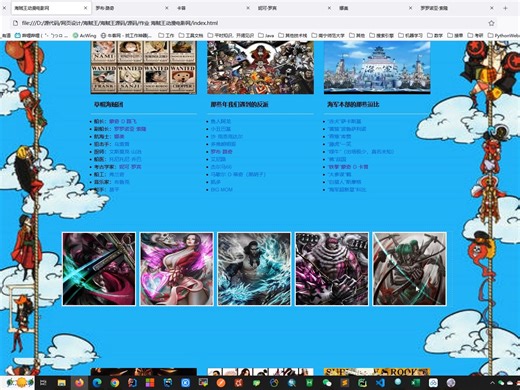The image size is (520, 390).
Task: Click the navigator 娜美 link
Action: tap(119, 136)
